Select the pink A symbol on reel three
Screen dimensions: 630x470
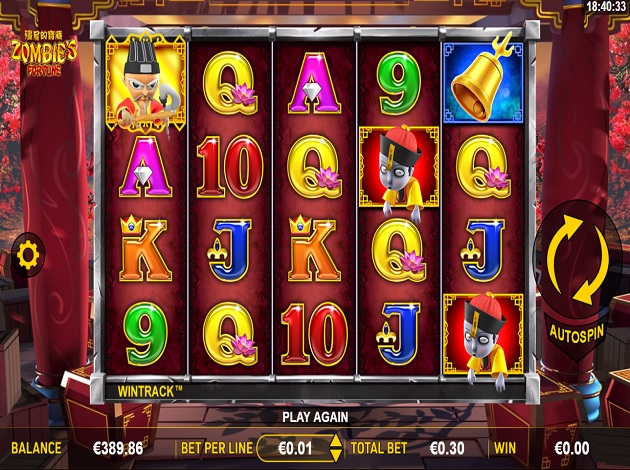[314, 83]
